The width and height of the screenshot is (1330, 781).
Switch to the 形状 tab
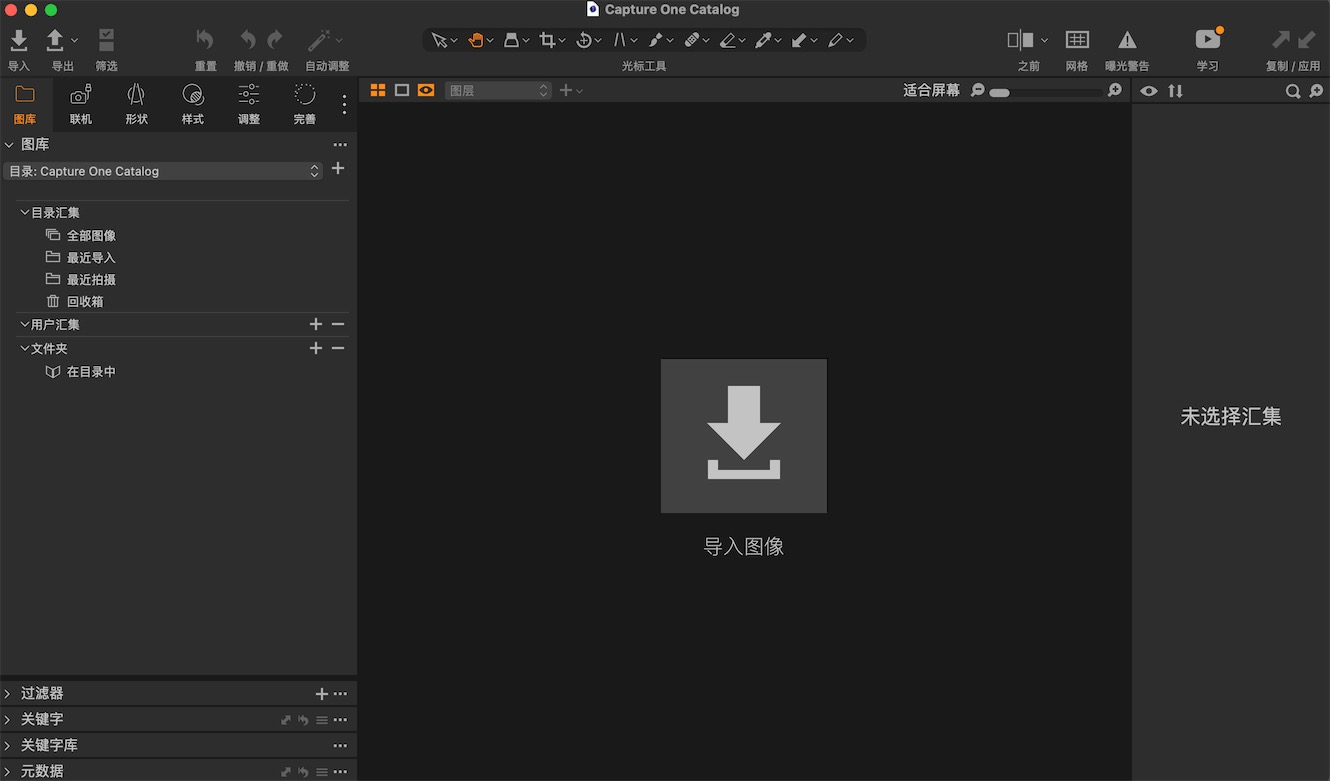(137, 104)
